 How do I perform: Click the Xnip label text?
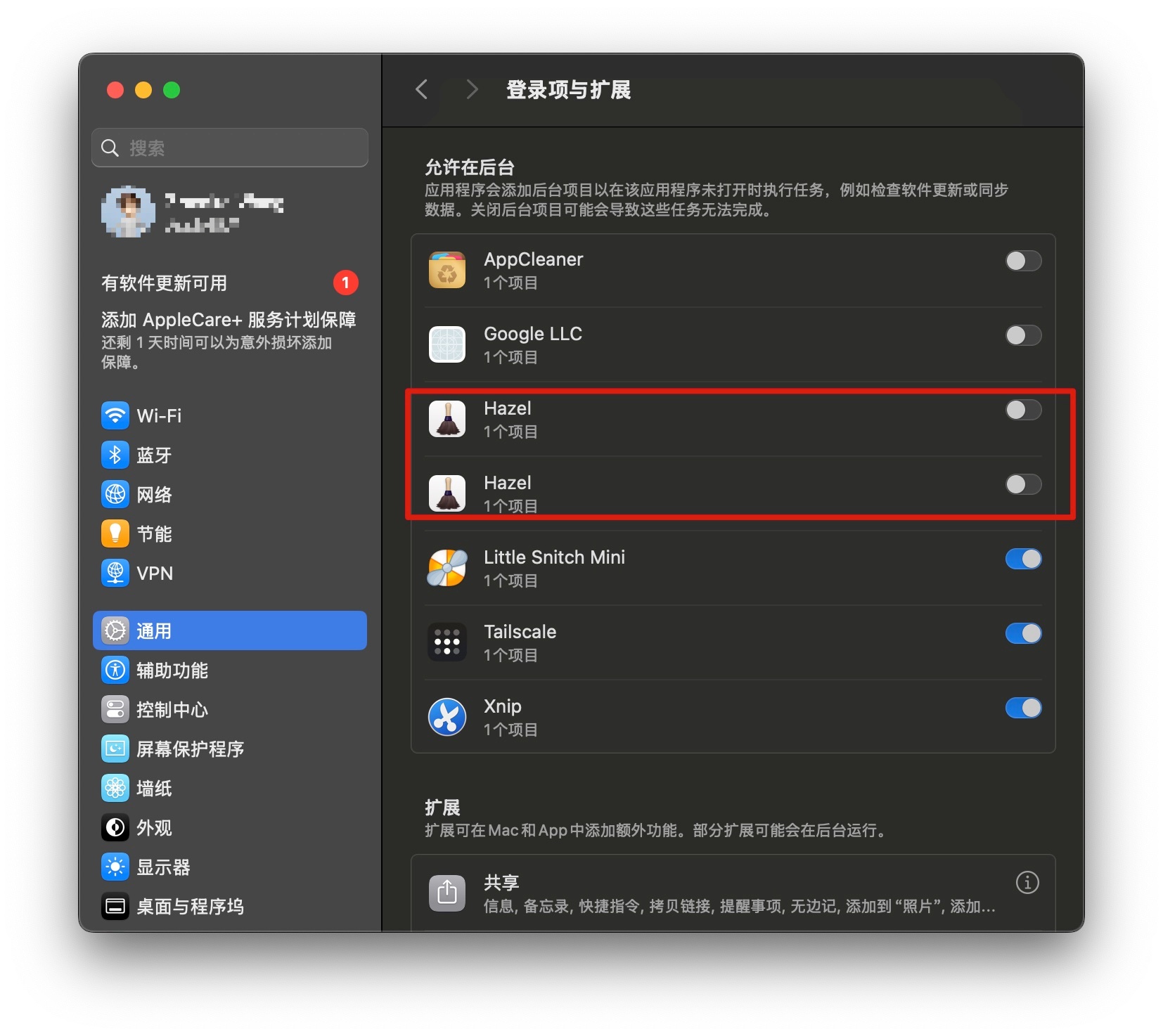[502, 706]
